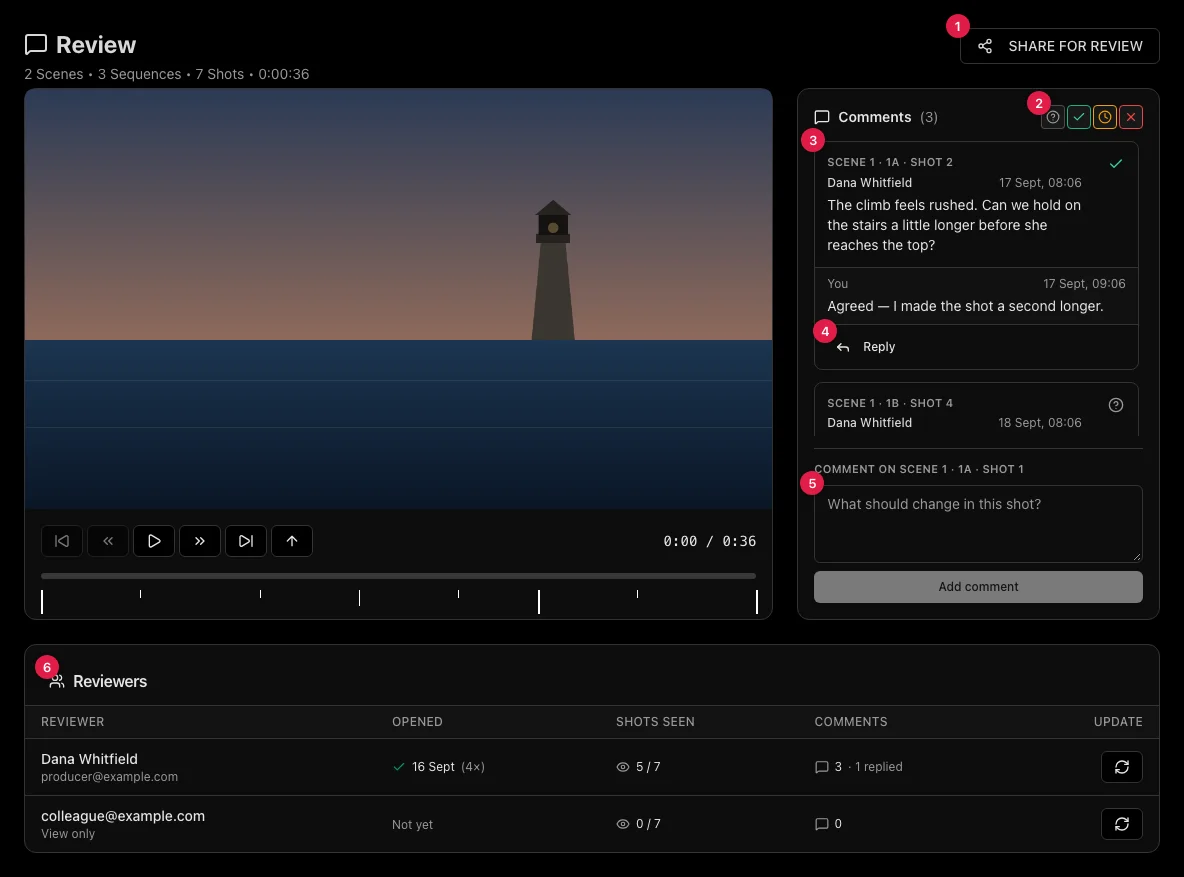Image resolution: width=1184 pixels, height=877 pixels.
Task: Focus the 'What should change in this shot?' field
Action: [978, 523]
